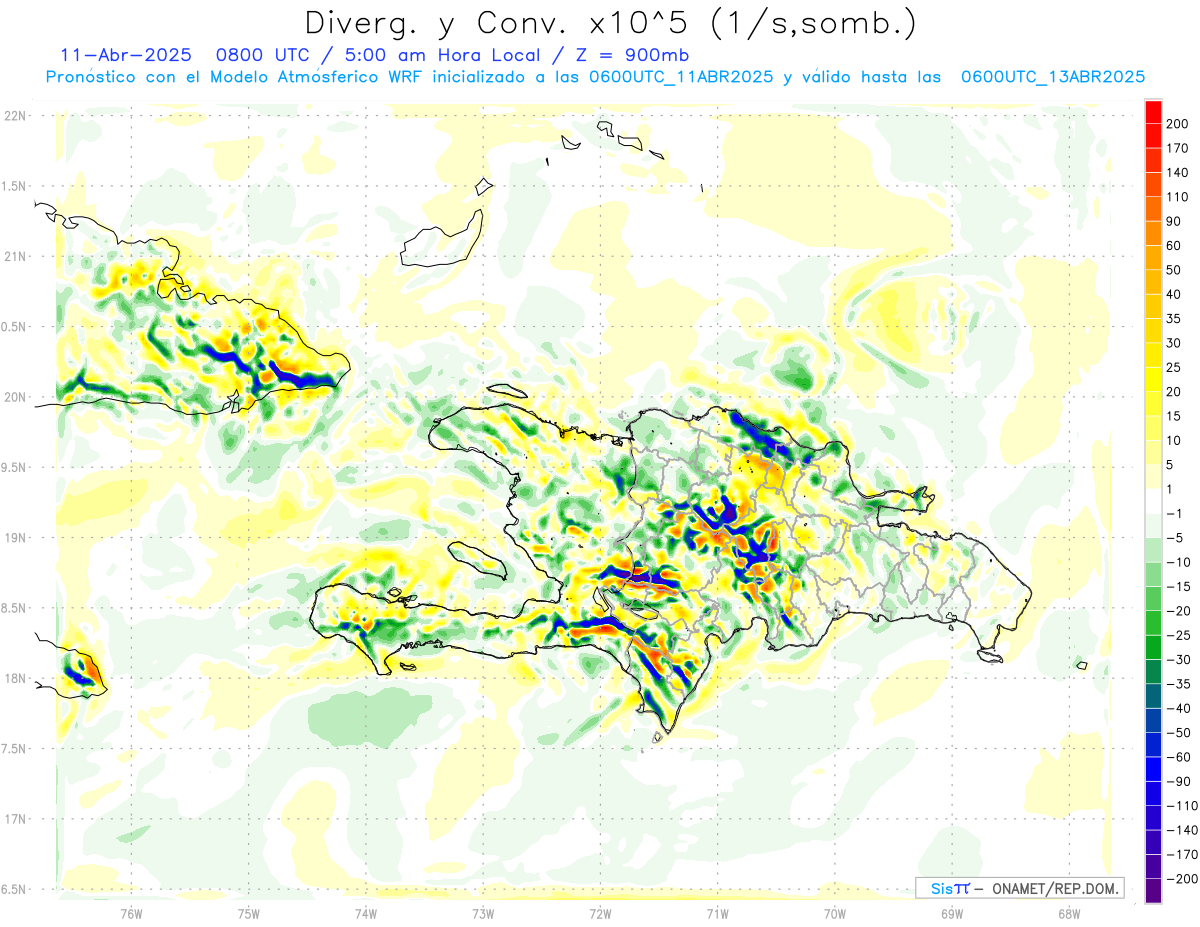
Task: Pick the dark purple swatch below -200
Action: pyautogui.click(x=1154, y=891)
